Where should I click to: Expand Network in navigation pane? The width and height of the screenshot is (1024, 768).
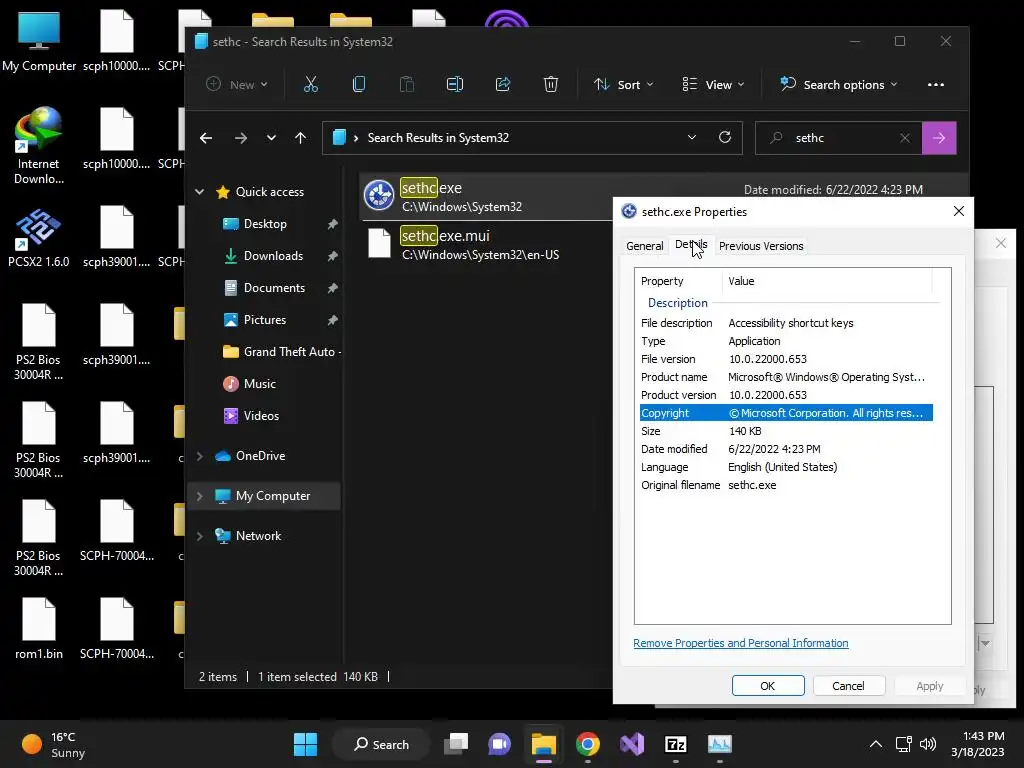tap(200, 536)
